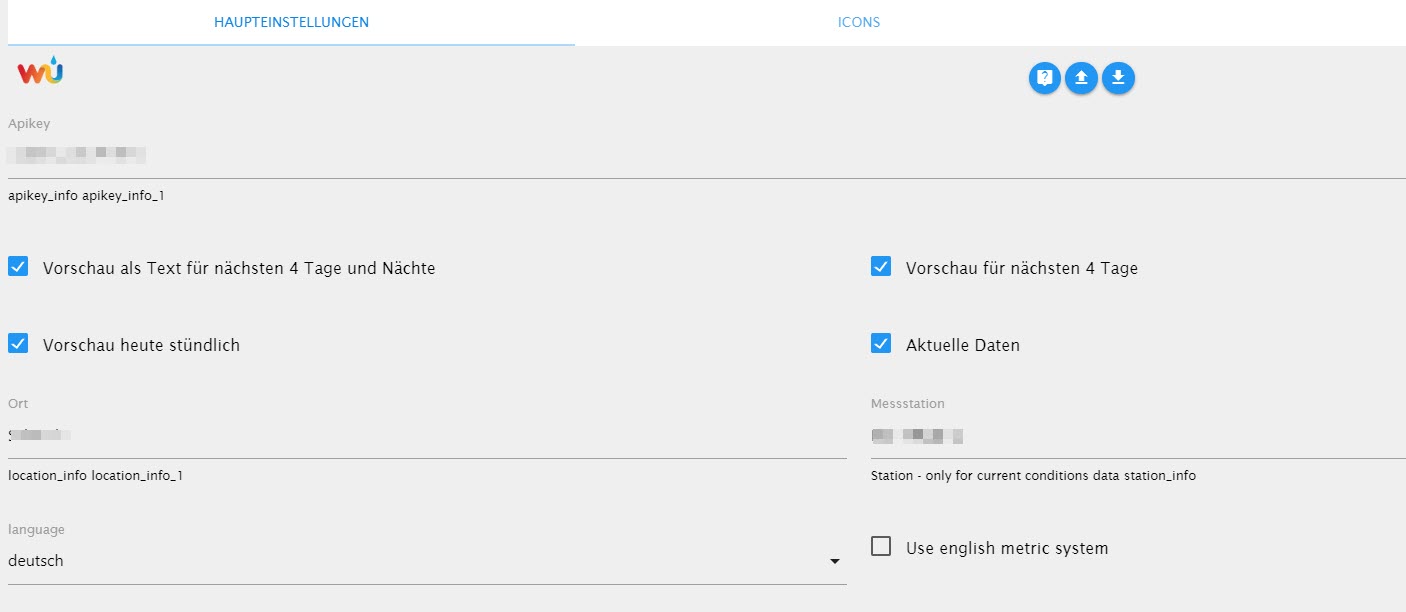Click the apikey_info hint text
Image resolution: width=1406 pixels, height=612 pixels.
click(x=86, y=196)
